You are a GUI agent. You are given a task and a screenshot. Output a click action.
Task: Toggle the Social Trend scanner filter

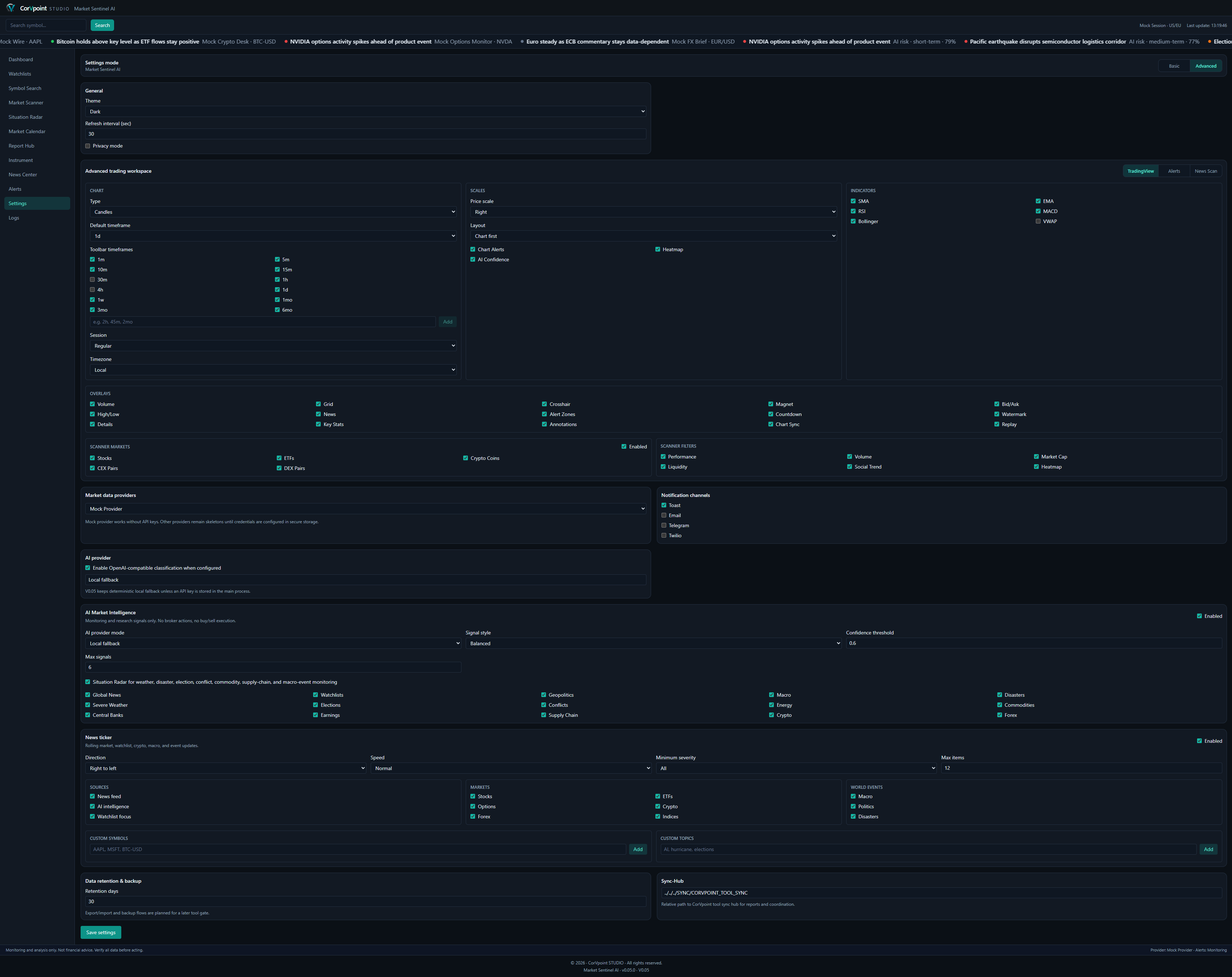click(850, 467)
